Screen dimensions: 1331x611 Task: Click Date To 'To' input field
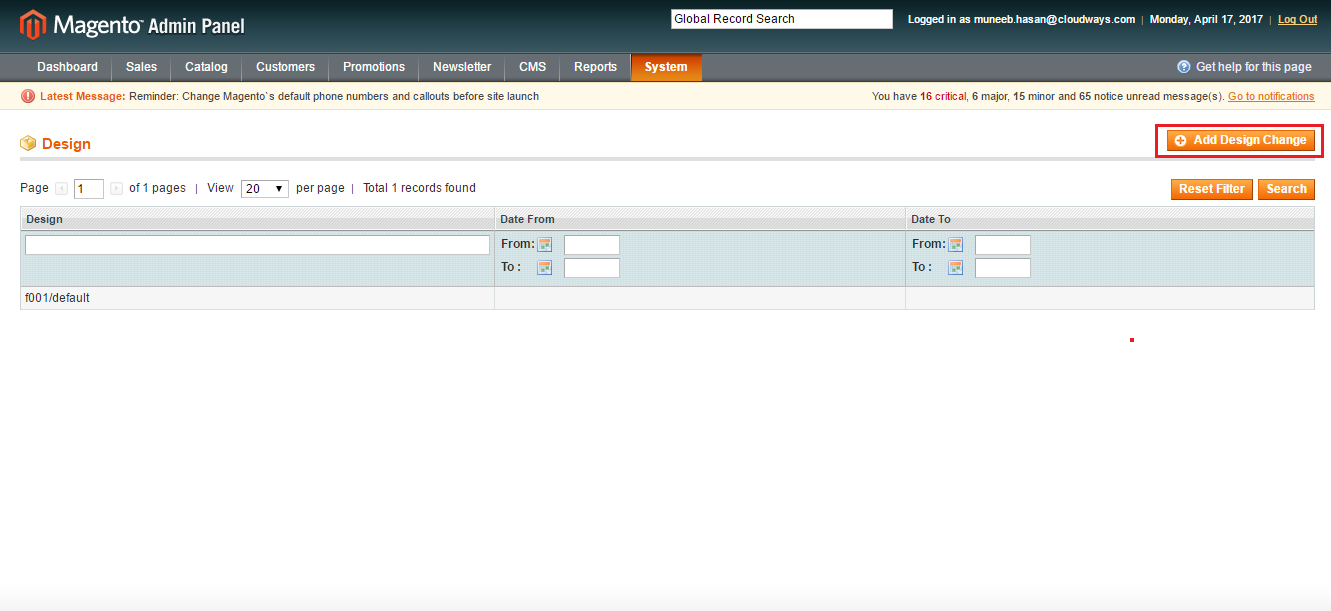pyautogui.click(x=1003, y=268)
